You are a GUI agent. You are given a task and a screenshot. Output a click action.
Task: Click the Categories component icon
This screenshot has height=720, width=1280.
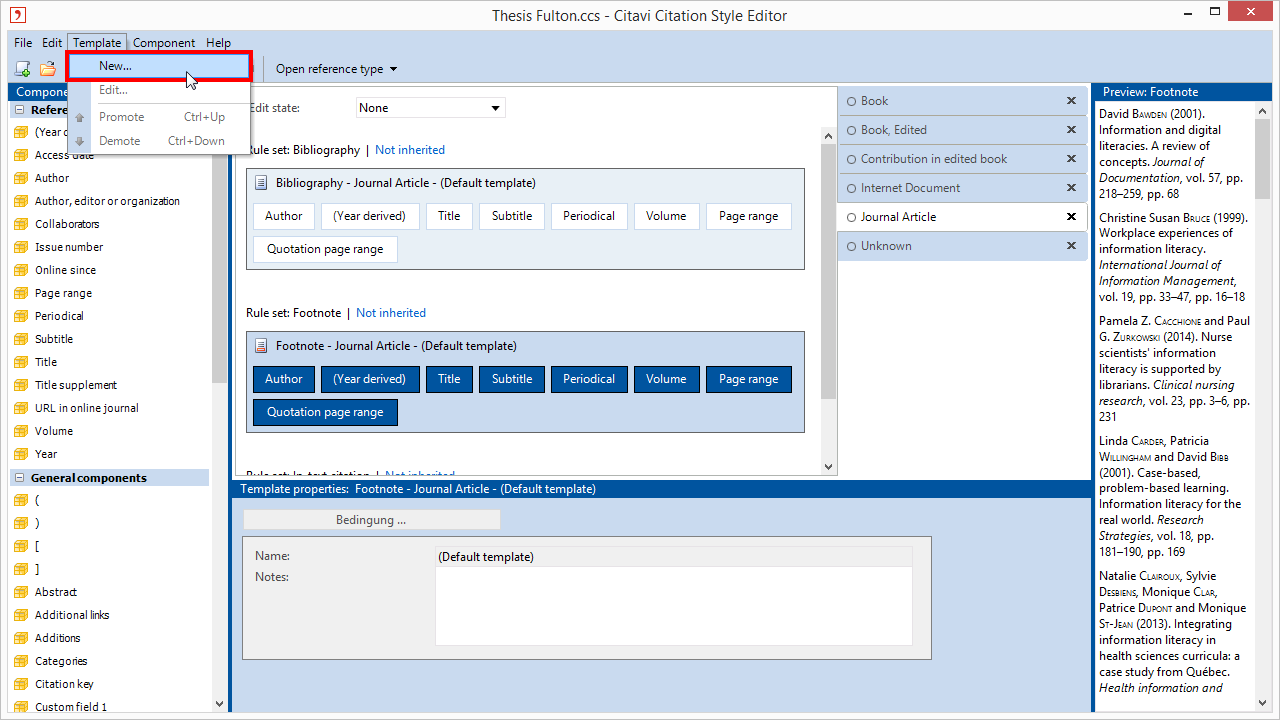(x=21, y=661)
